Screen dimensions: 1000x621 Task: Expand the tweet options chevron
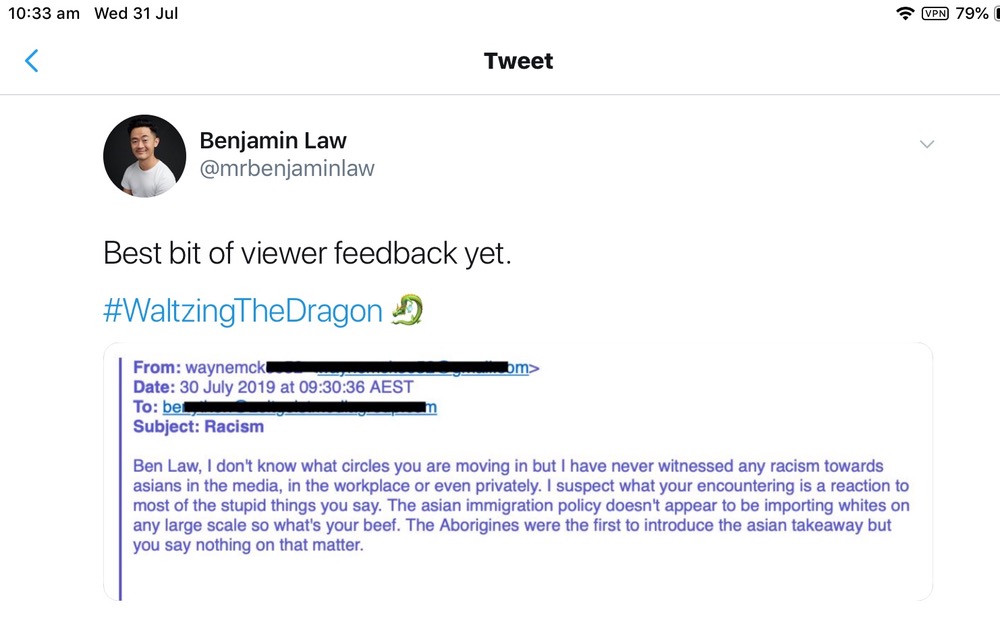coord(927,144)
